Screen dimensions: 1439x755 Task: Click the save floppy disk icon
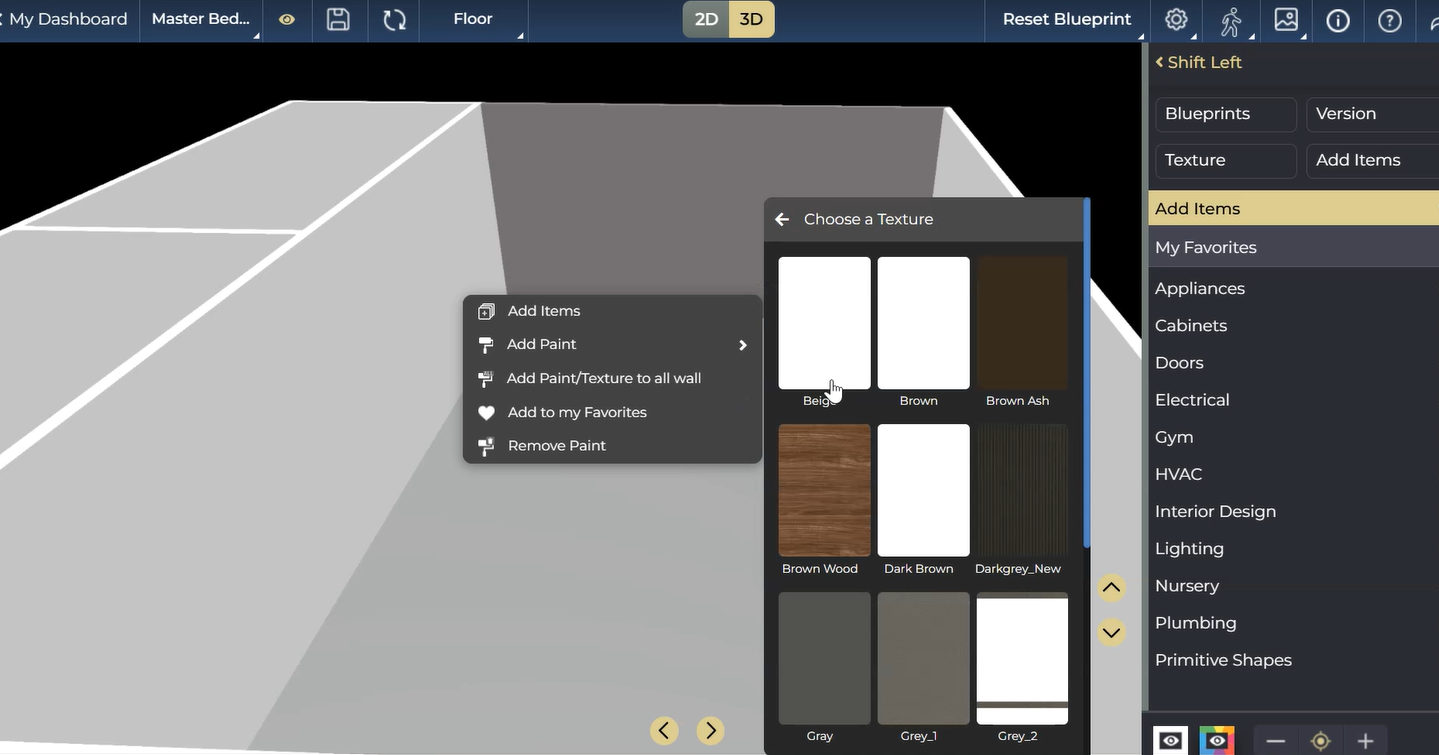pyautogui.click(x=338, y=19)
